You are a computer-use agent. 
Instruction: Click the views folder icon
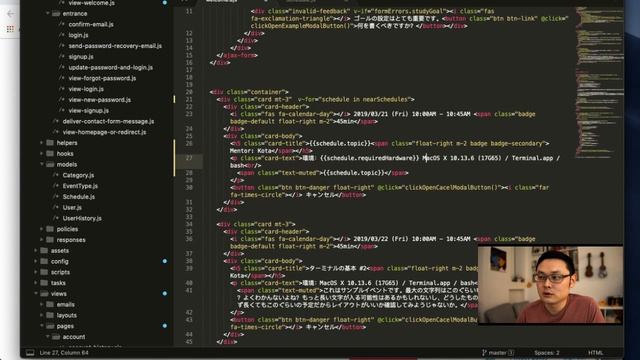(44, 293)
